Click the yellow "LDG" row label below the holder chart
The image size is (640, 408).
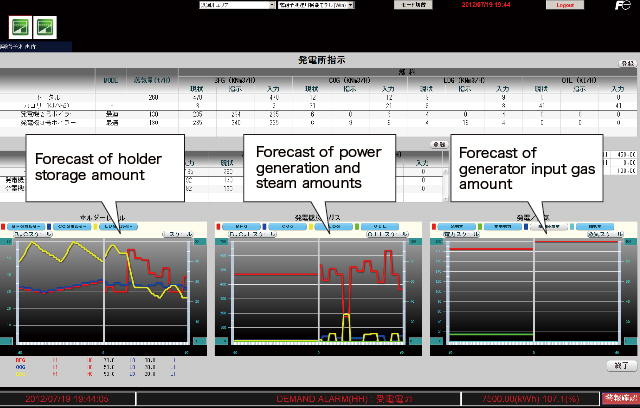20,374
